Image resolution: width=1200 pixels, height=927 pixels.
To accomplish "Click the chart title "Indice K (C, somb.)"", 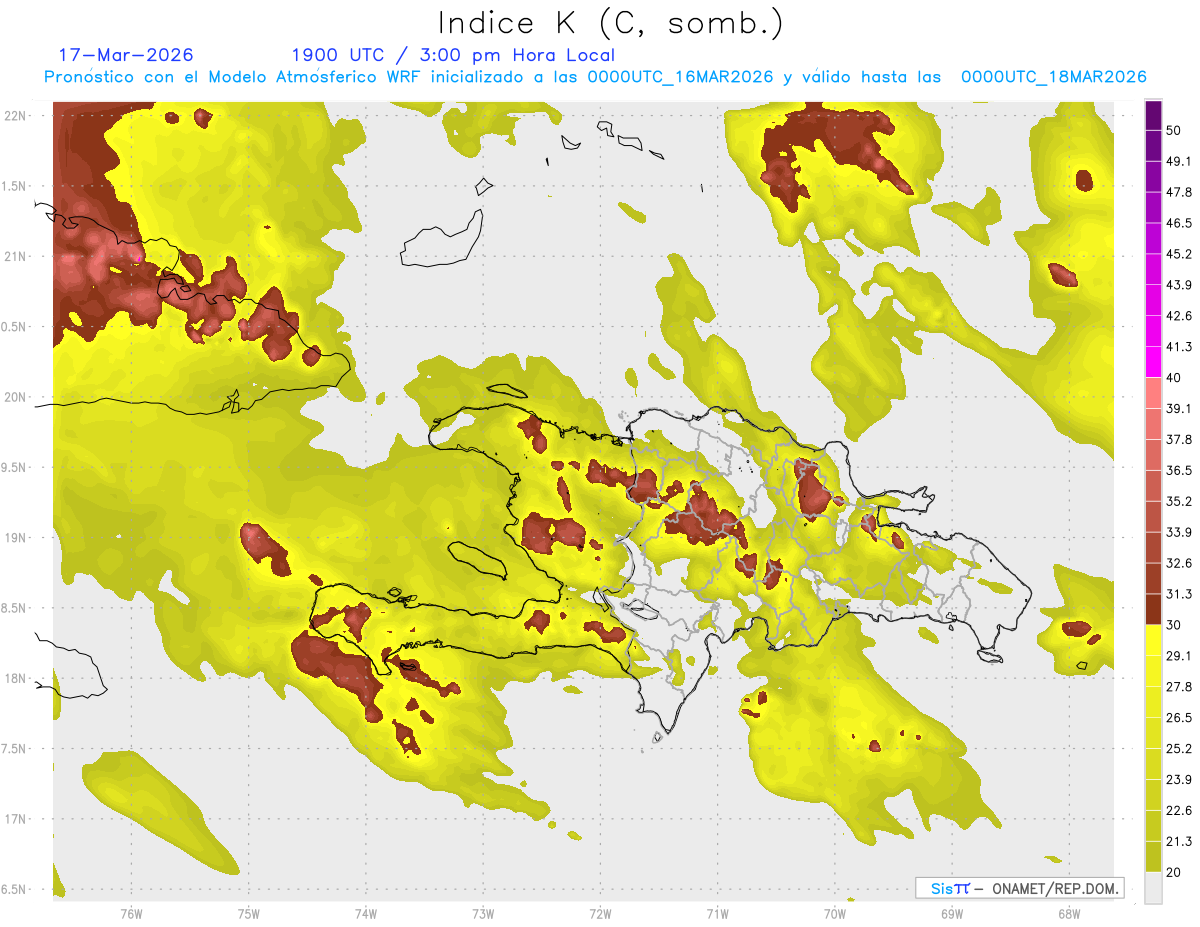I will (x=610, y=23).
